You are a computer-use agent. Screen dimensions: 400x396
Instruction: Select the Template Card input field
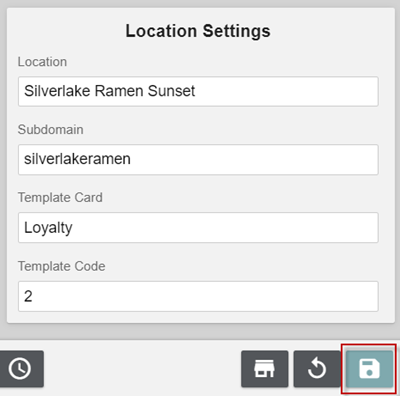(x=198, y=228)
